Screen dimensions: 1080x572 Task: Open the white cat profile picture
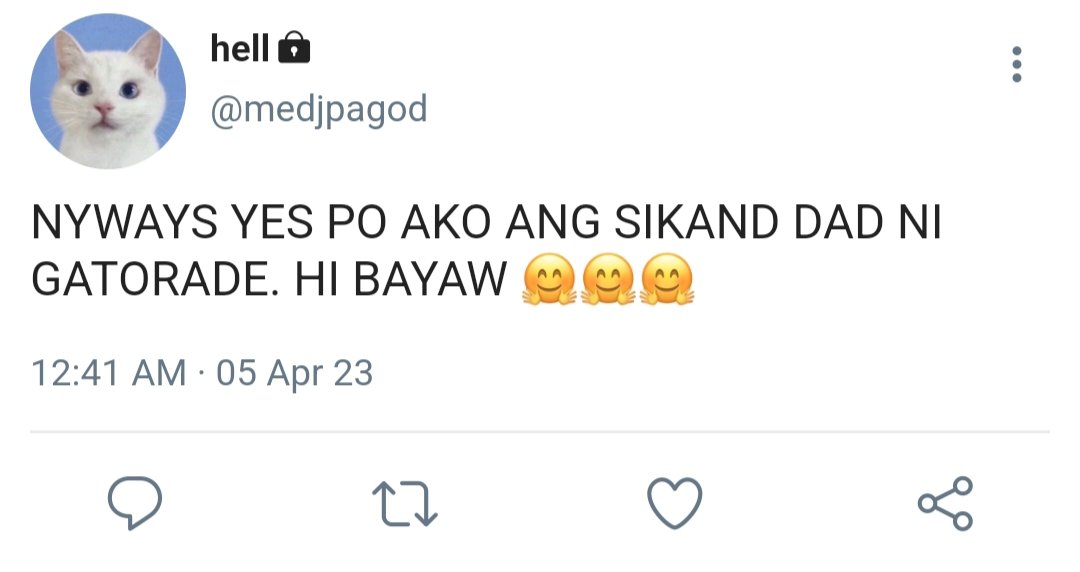coord(108,91)
